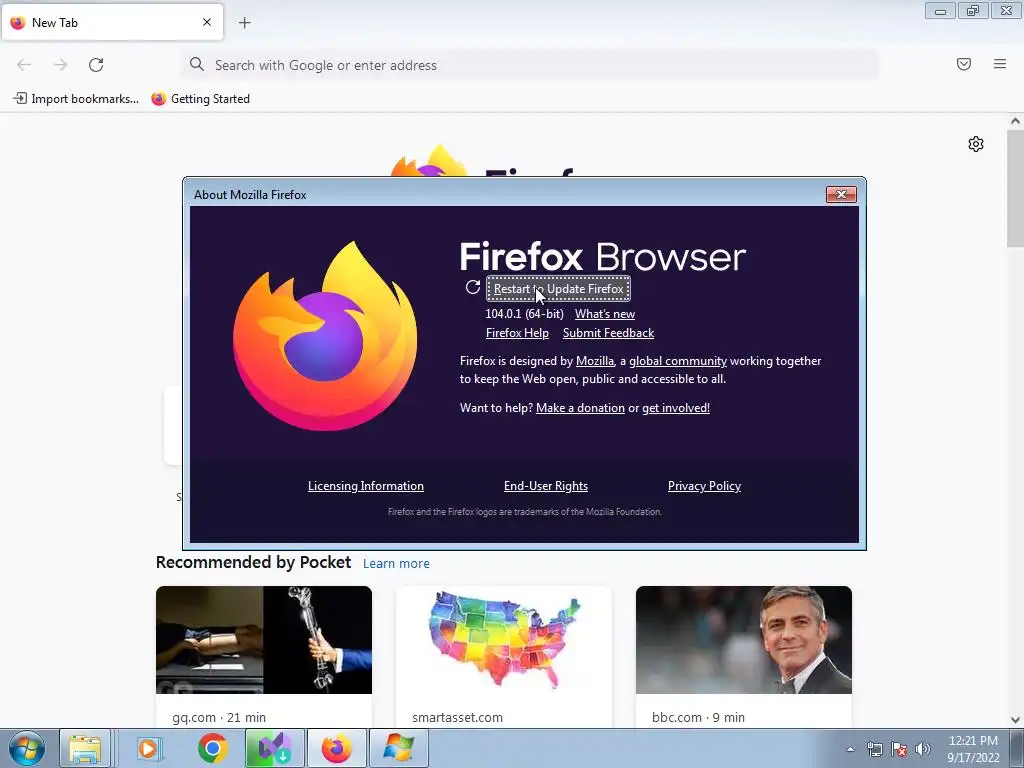
Task: Click the search magnifier icon in address bar
Action: click(x=197, y=64)
